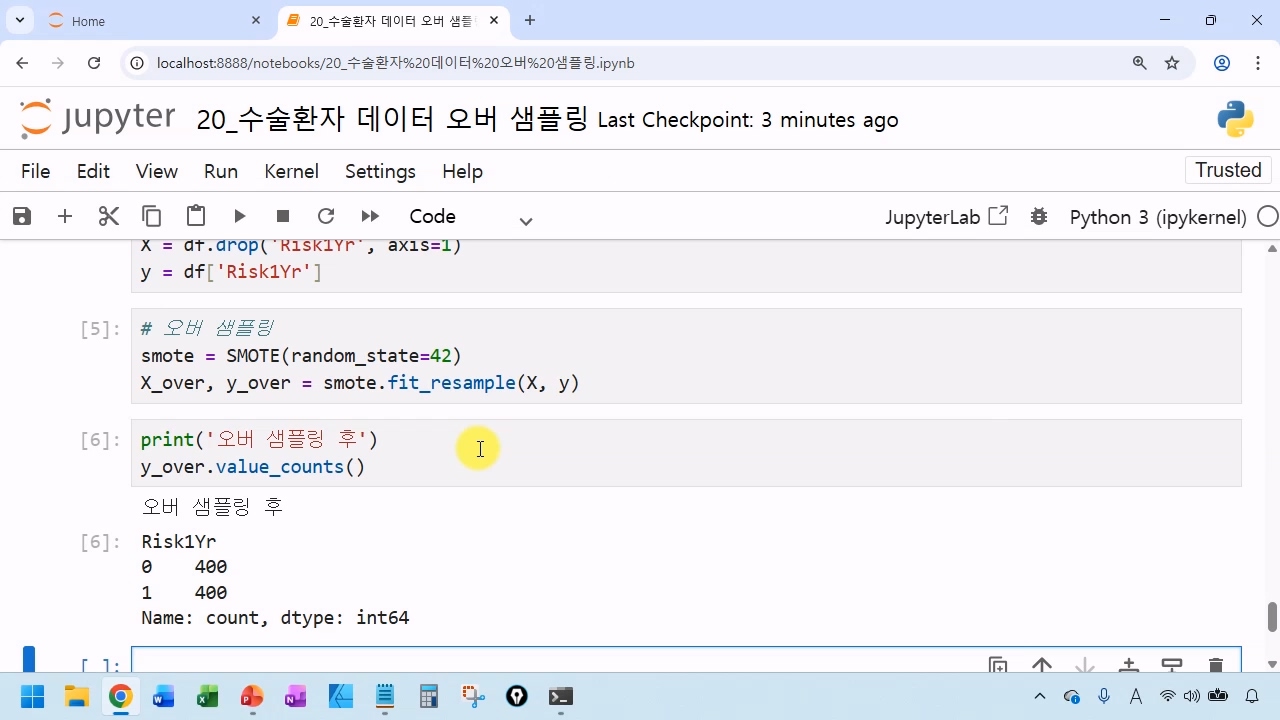
Task: Open the volume control in the tray
Action: pyautogui.click(x=1190, y=696)
